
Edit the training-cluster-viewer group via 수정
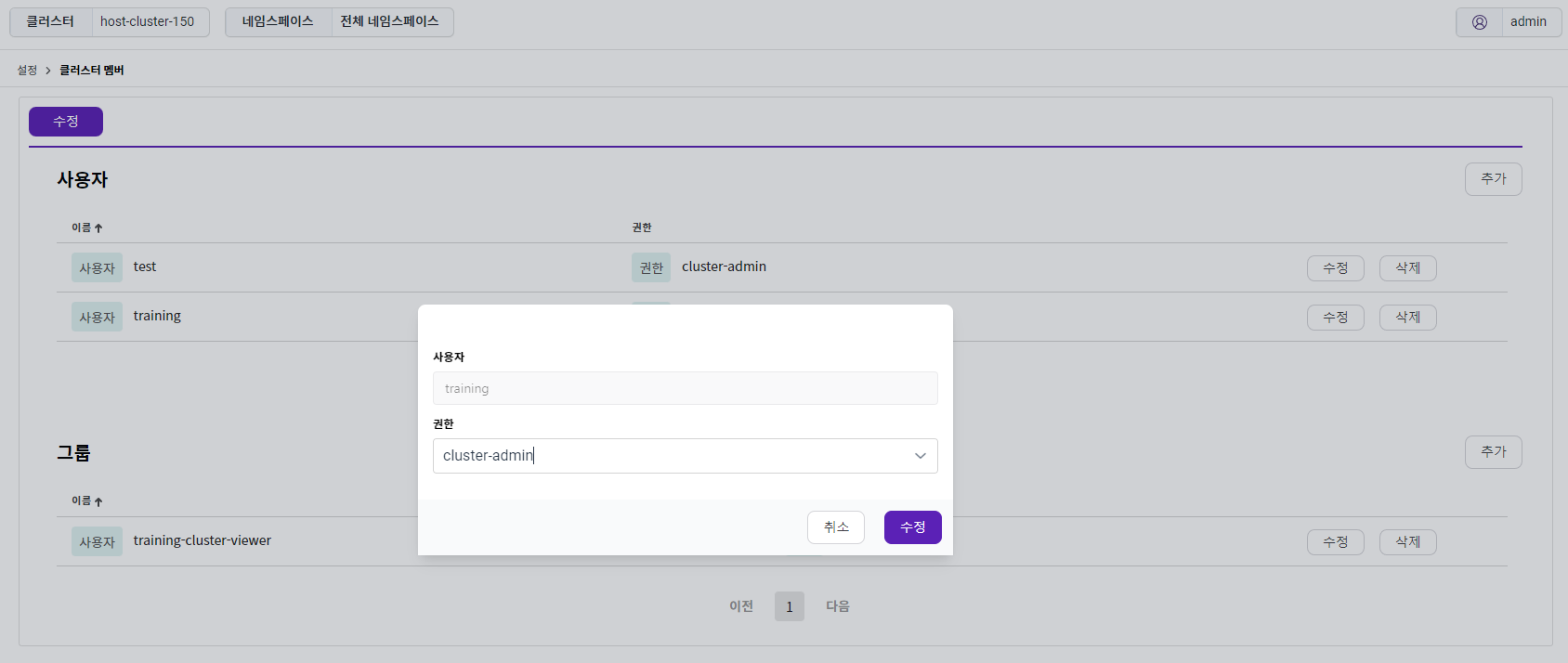pyautogui.click(x=1336, y=542)
